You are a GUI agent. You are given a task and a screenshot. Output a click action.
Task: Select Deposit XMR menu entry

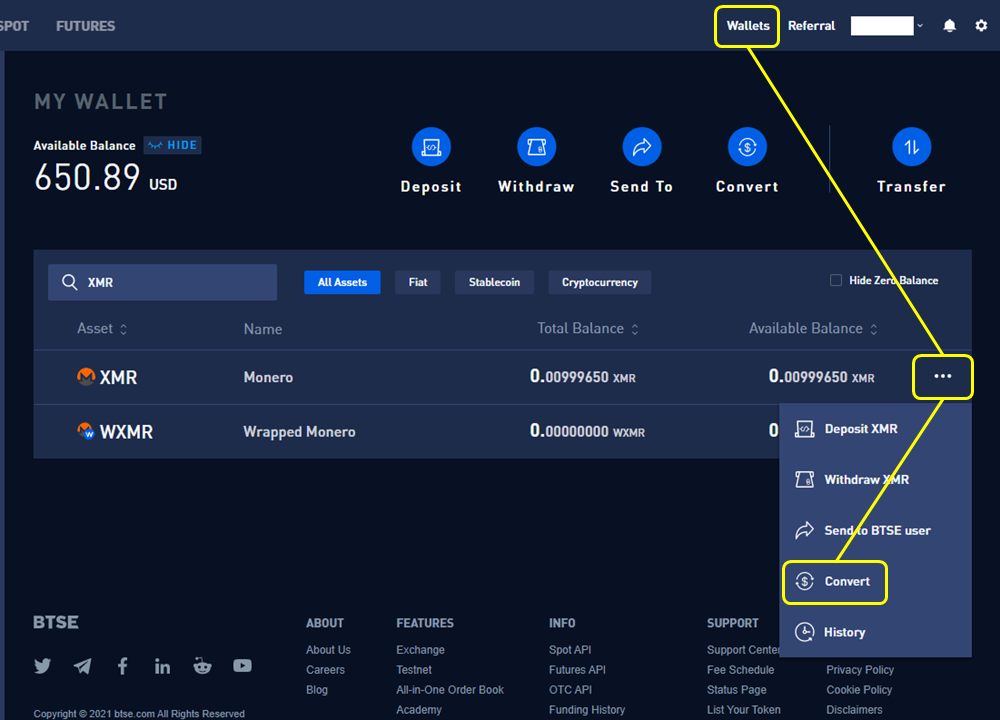coord(875,429)
